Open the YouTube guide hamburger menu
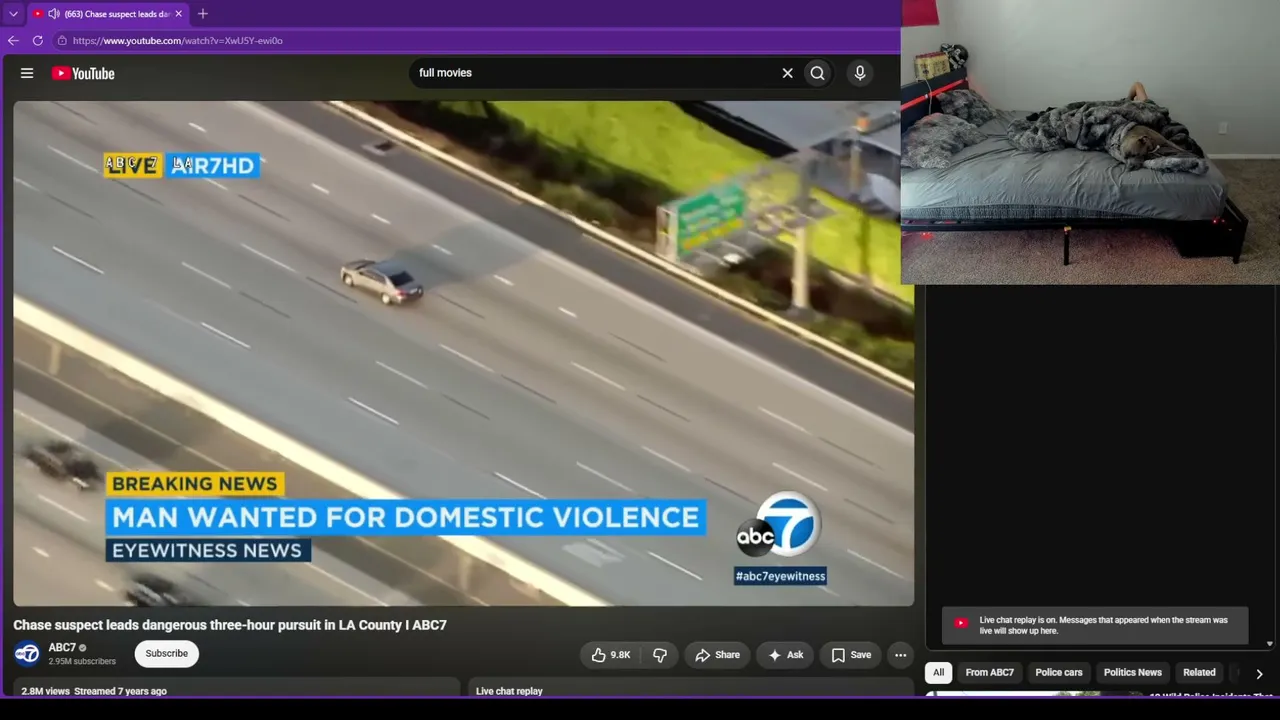The image size is (1280, 720). pyautogui.click(x=27, y=73)
